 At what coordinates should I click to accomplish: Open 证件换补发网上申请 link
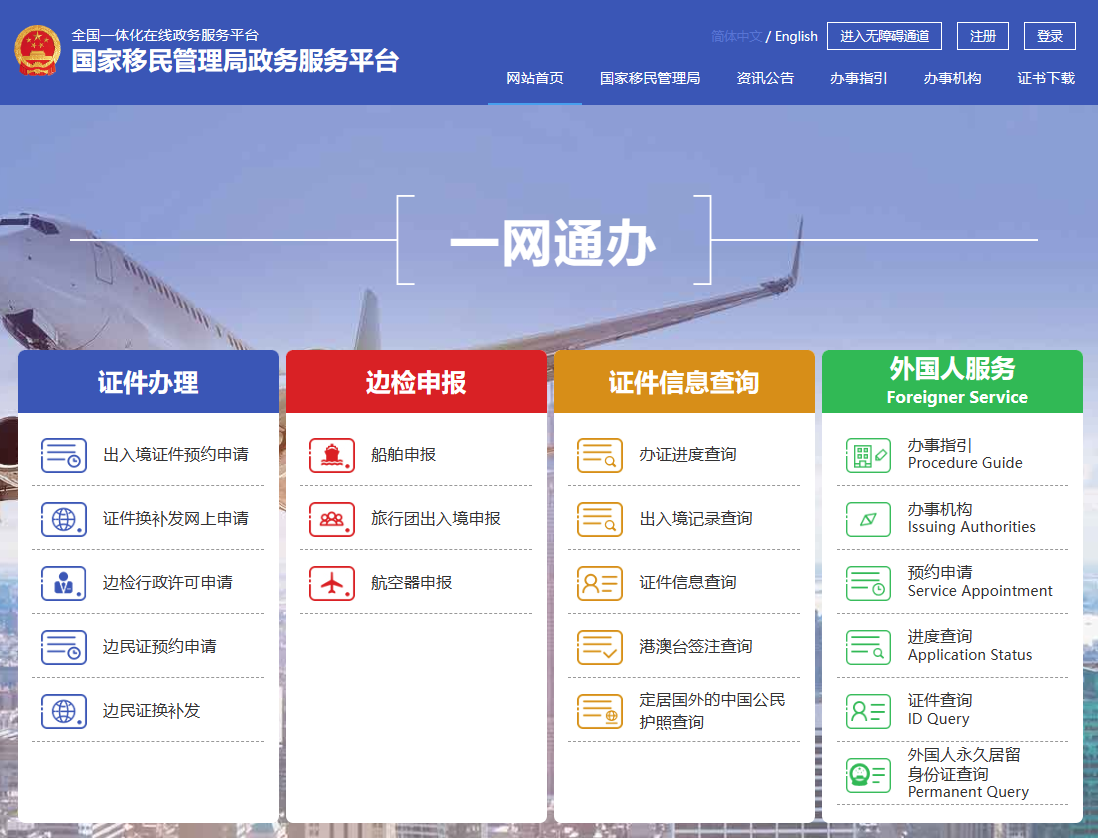176,519
